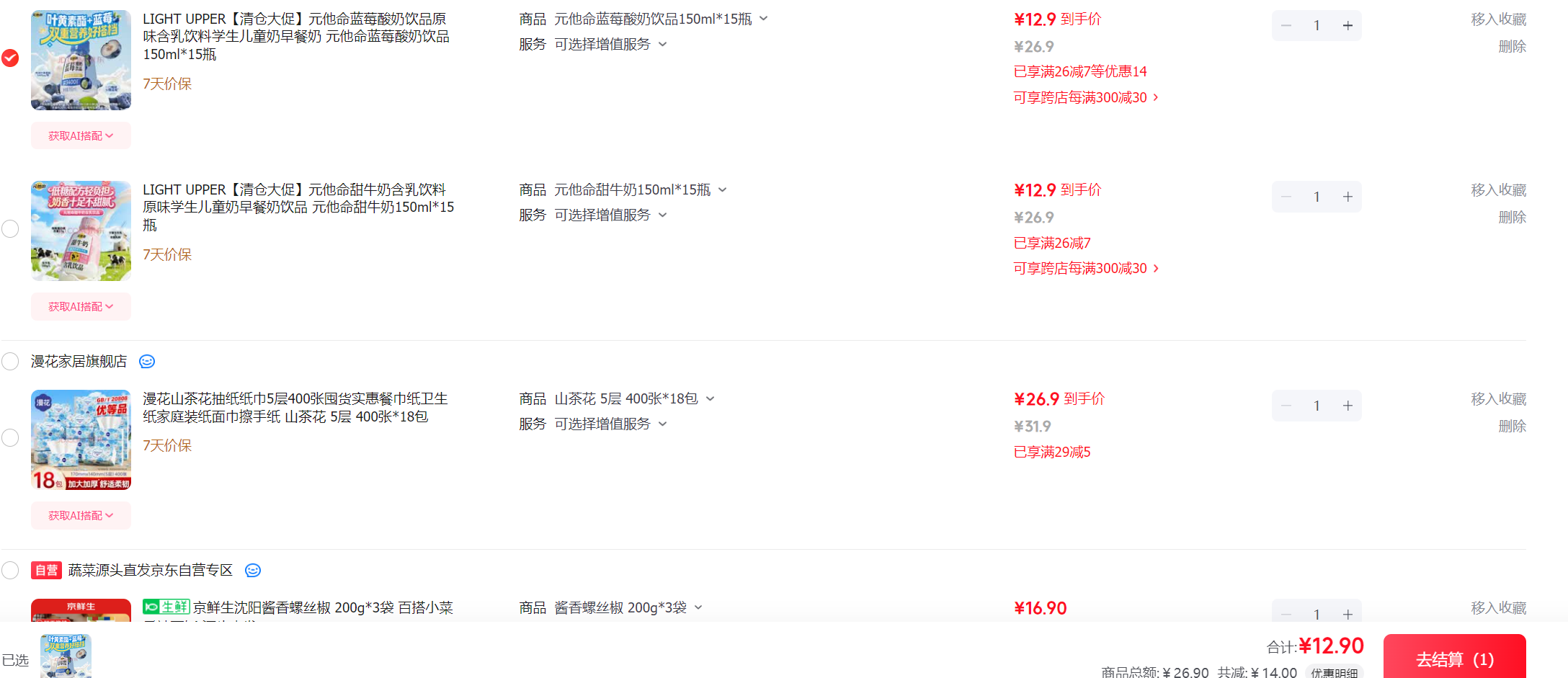Increase quantity of blueberry yogurt drink

pyautogui.click(x=1347, y=26)
